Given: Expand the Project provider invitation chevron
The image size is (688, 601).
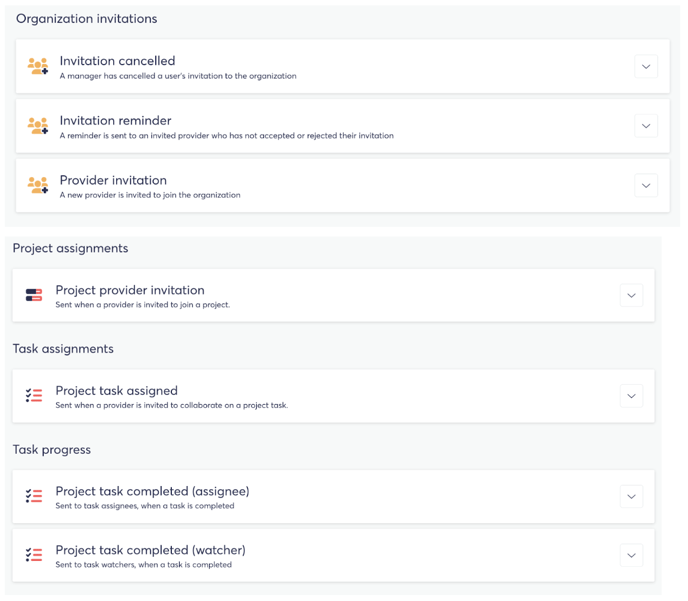Looking at the screenshot, I should 631,295.
